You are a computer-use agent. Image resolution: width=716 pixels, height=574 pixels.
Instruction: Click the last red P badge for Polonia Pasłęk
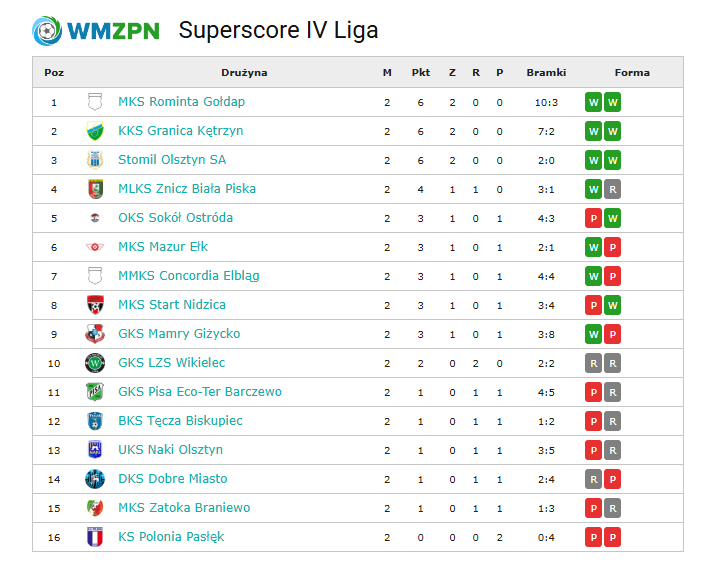613,537
